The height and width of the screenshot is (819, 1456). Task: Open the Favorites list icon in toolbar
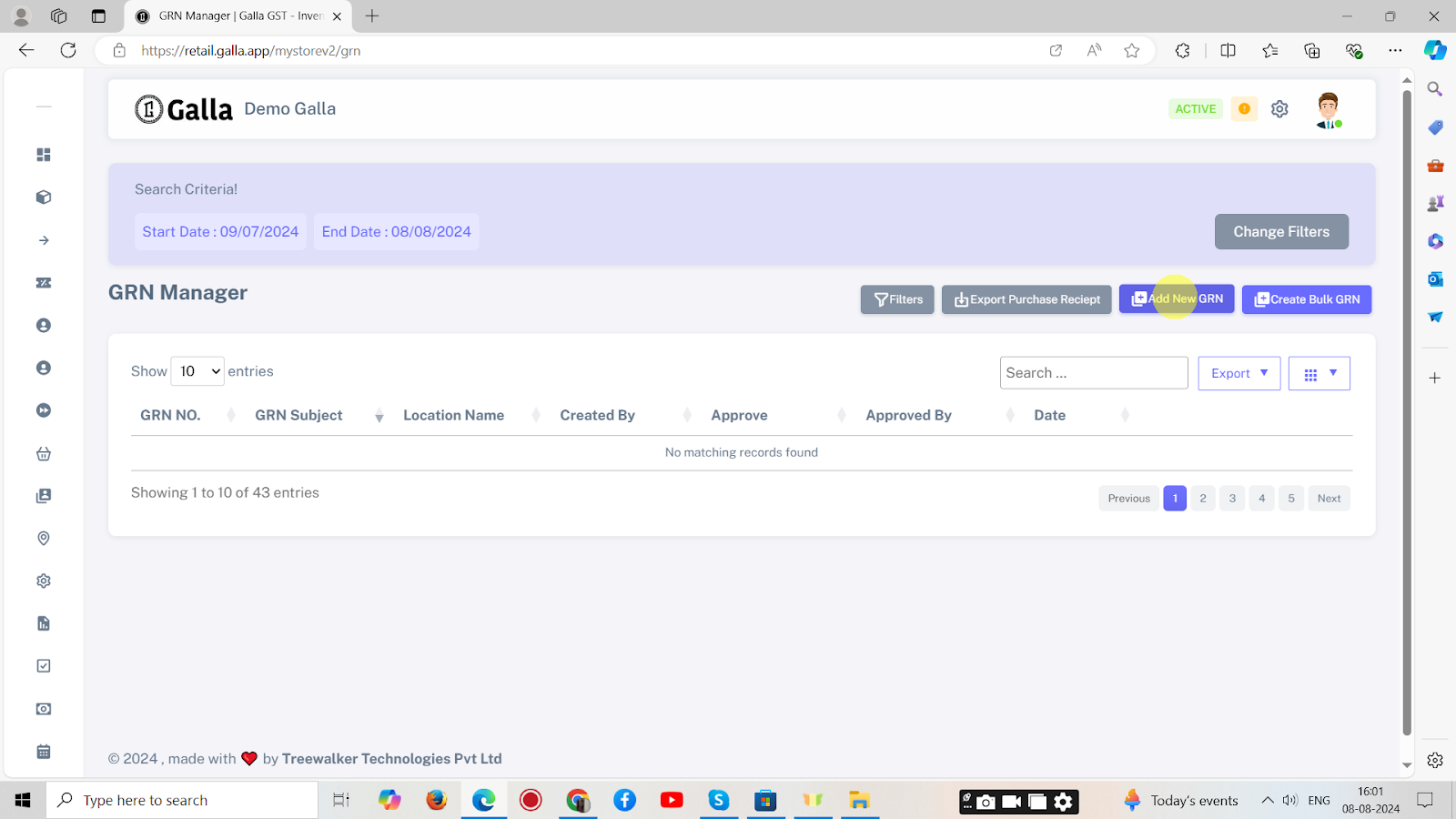point(1270,51)
